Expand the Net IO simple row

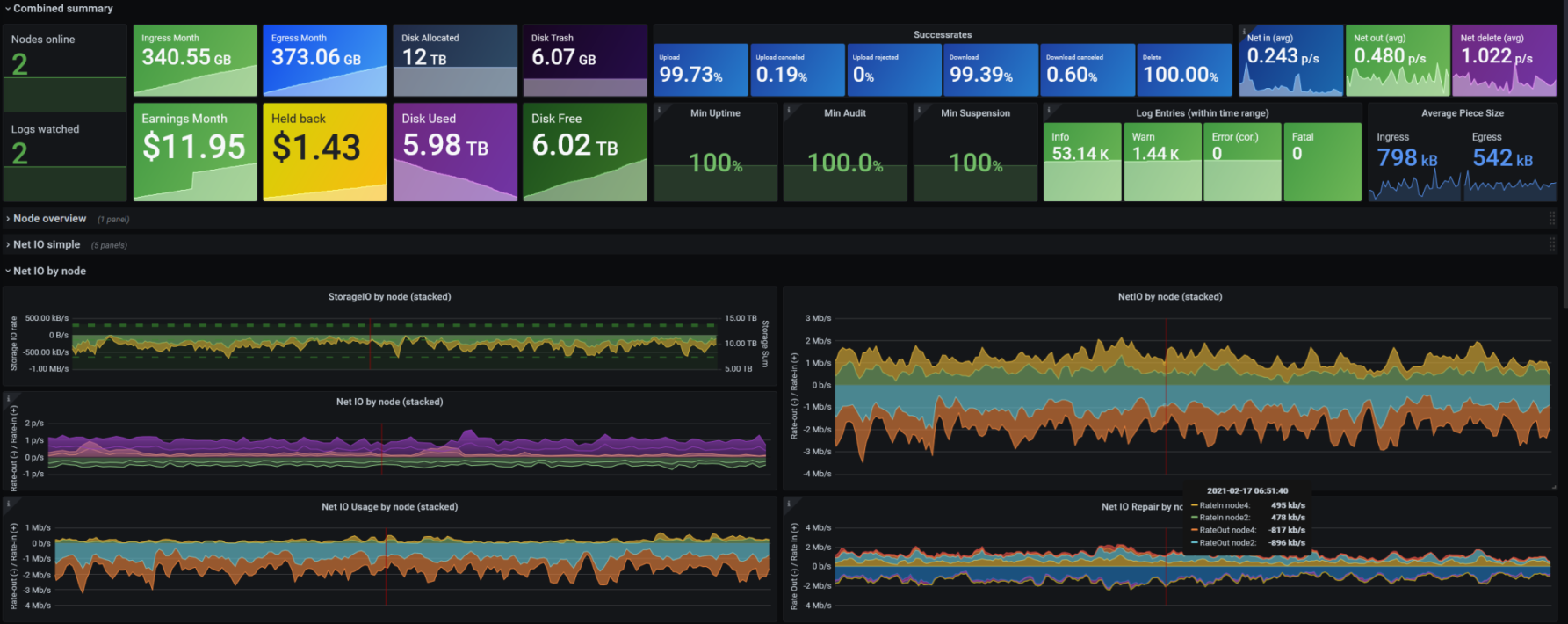pos(46,244)
